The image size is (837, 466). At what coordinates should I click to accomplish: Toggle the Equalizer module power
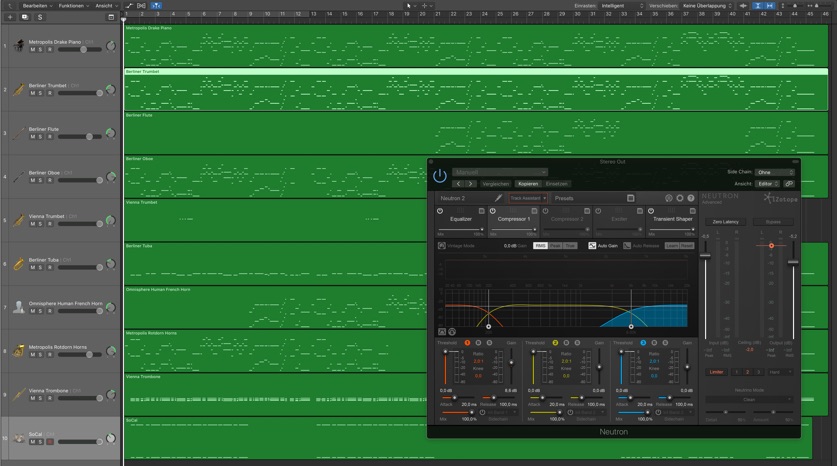pos(440,211)
